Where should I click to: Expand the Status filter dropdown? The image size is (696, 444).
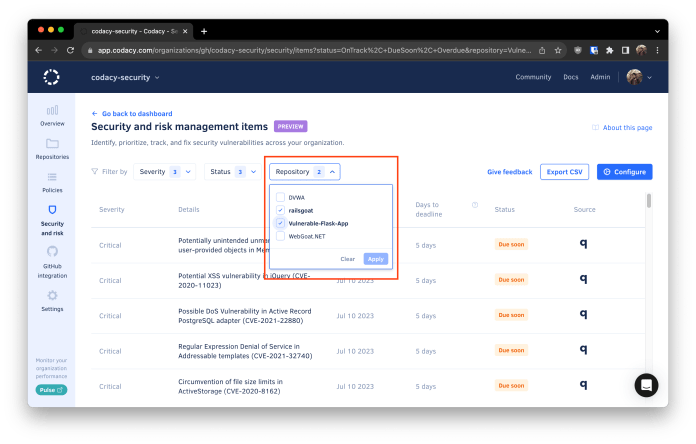click(x=232, y=172)
